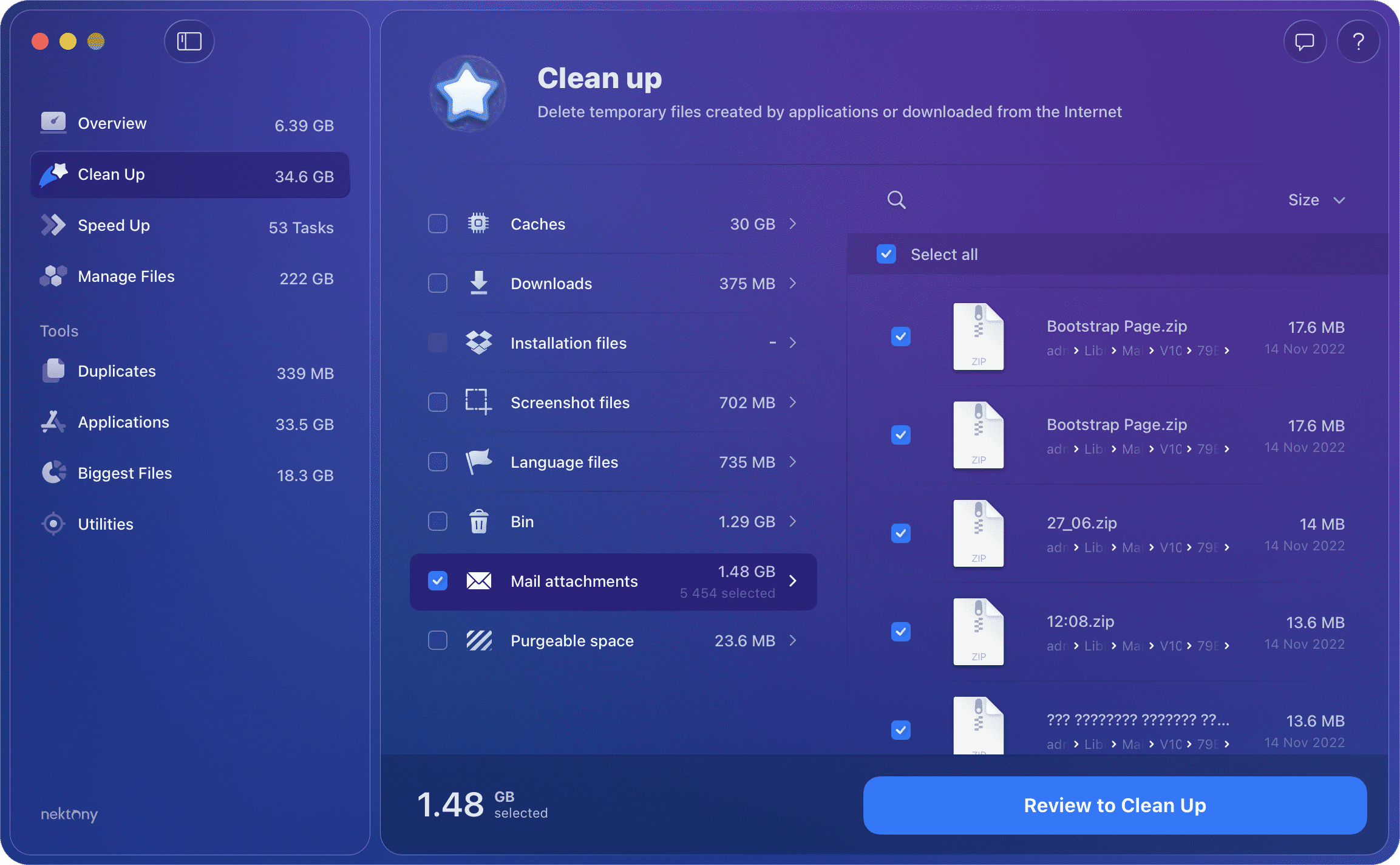Switch to the Clean Up section
The image size is (1400, 865).
click(x=111, y=174)
